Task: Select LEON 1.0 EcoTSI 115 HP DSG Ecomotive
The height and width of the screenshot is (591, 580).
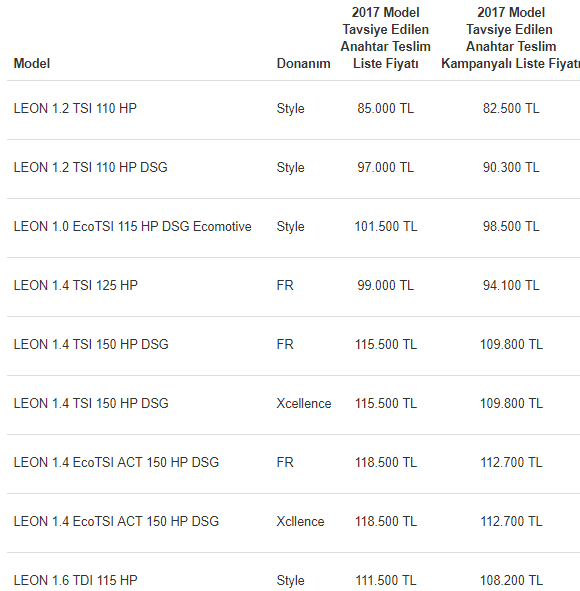Action: point(132,227)
